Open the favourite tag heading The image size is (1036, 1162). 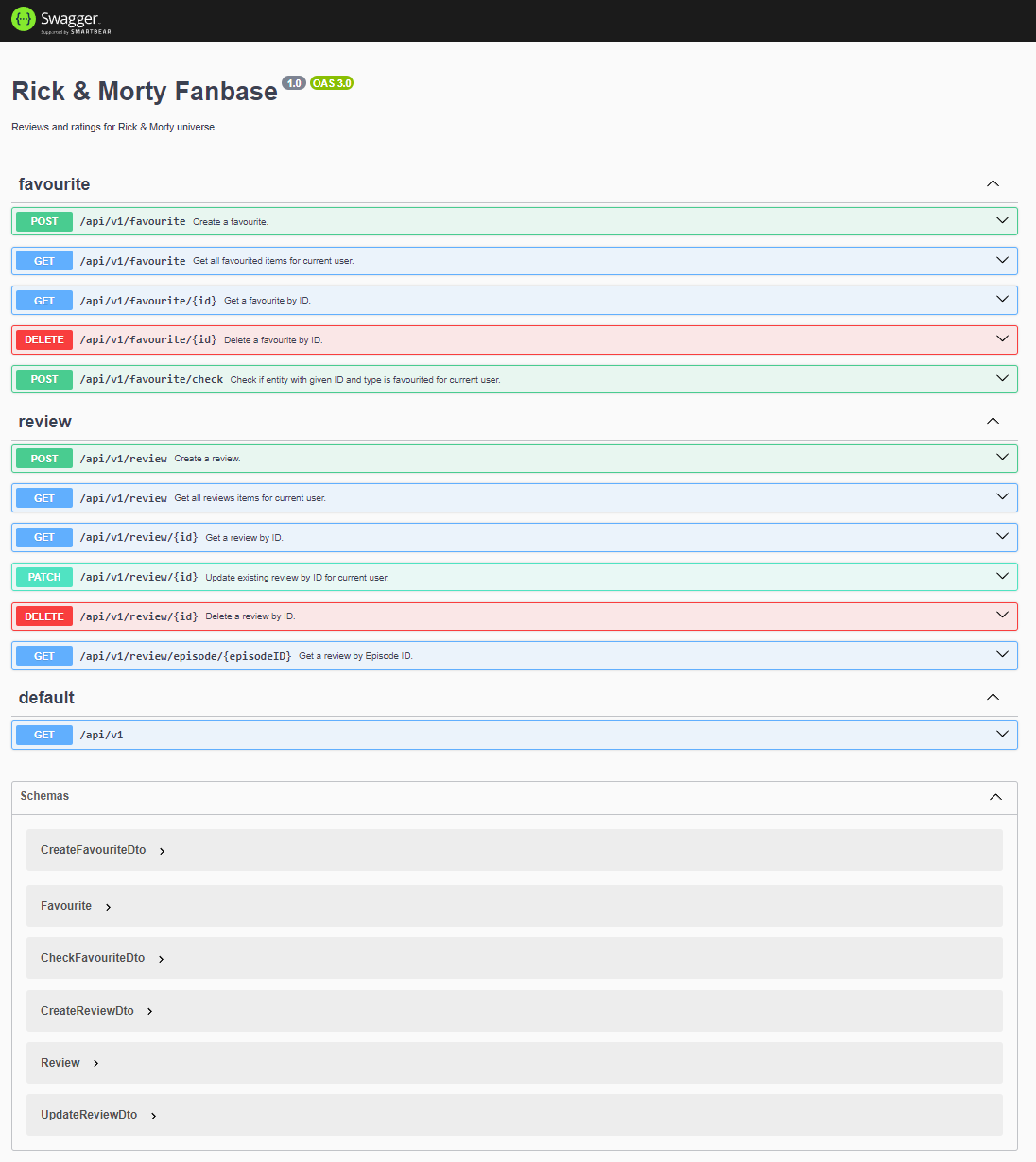54,184
